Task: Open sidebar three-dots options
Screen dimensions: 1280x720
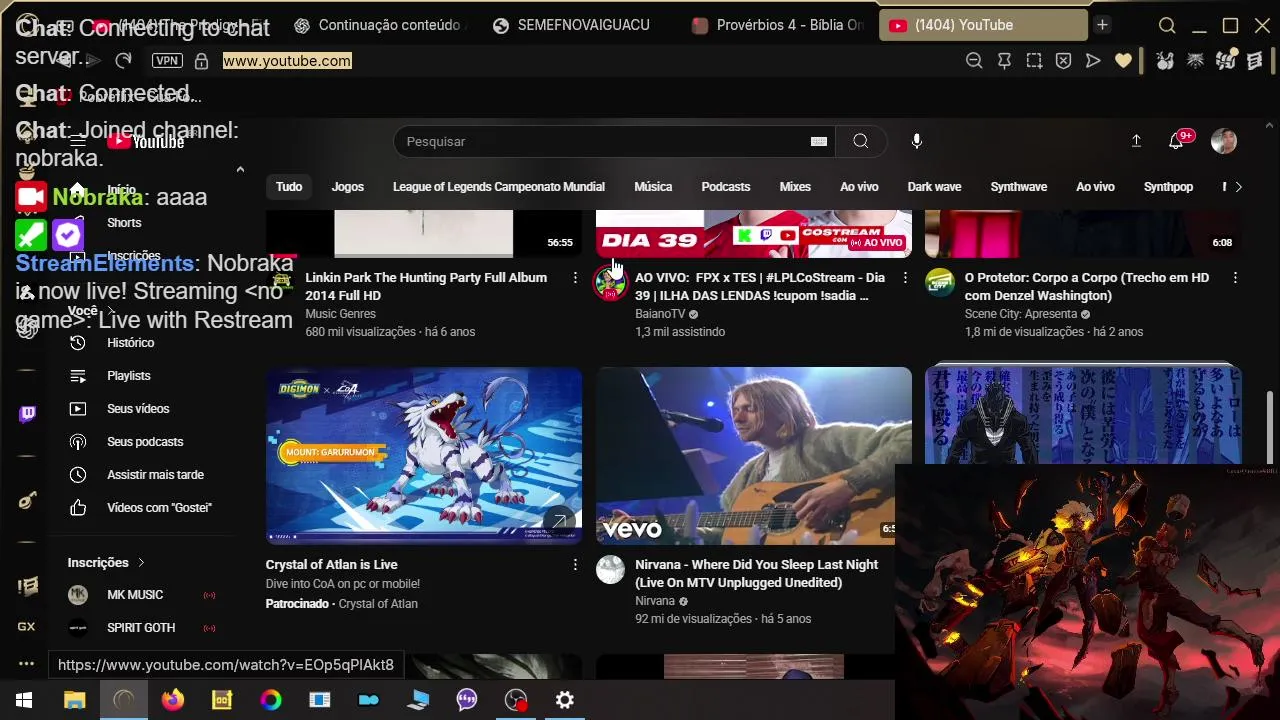Action: tap(27, 664)
